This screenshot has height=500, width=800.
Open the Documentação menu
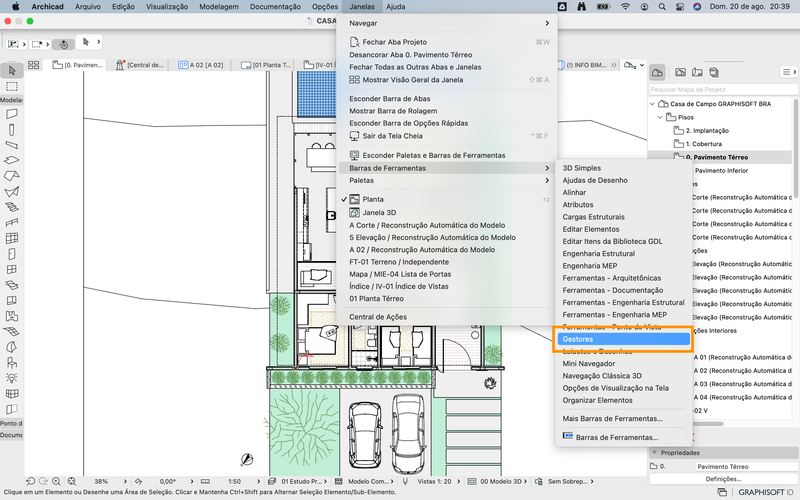pos(275,7)
